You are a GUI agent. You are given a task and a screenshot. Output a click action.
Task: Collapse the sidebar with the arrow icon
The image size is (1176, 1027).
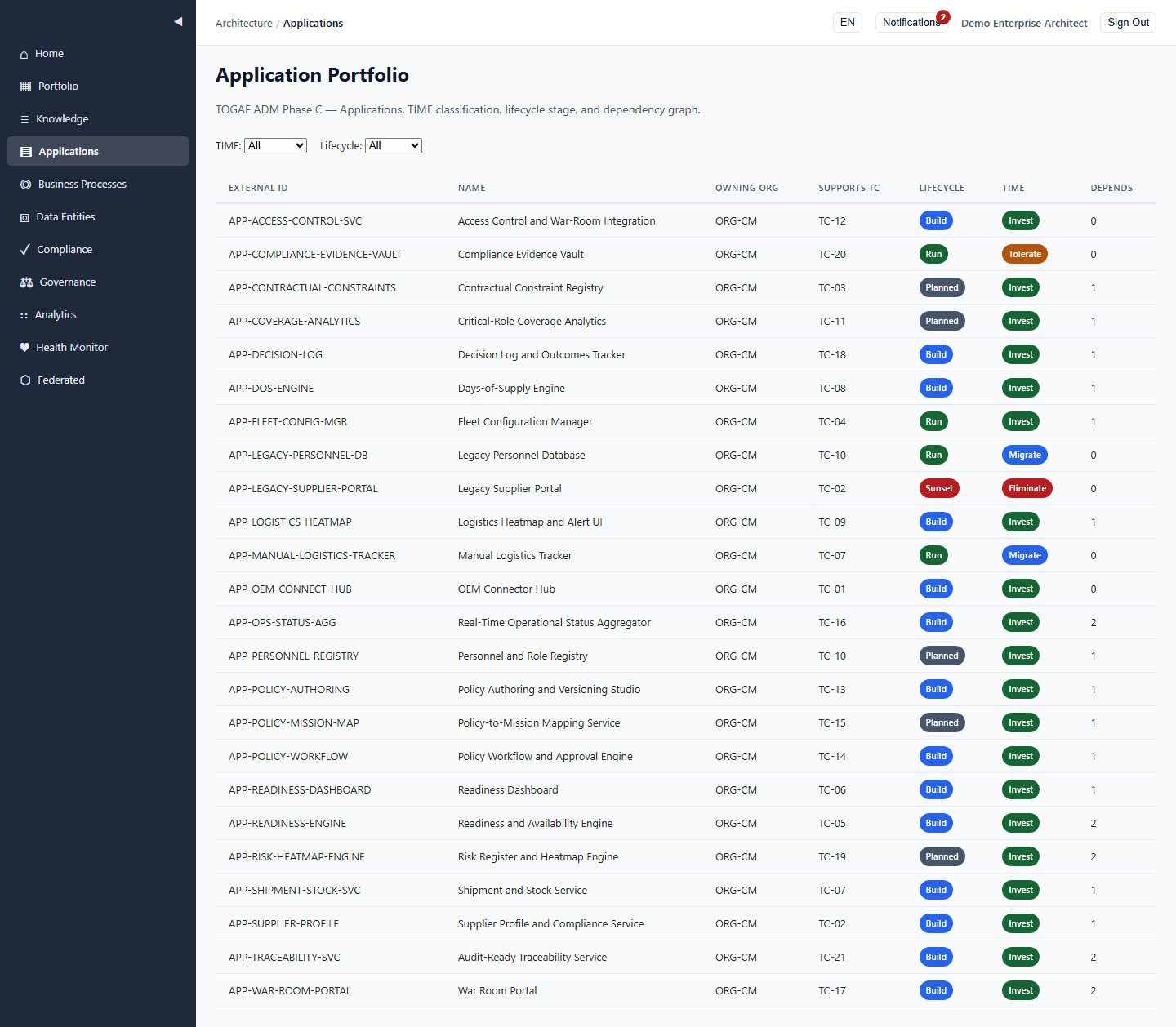tap(178, 22)
